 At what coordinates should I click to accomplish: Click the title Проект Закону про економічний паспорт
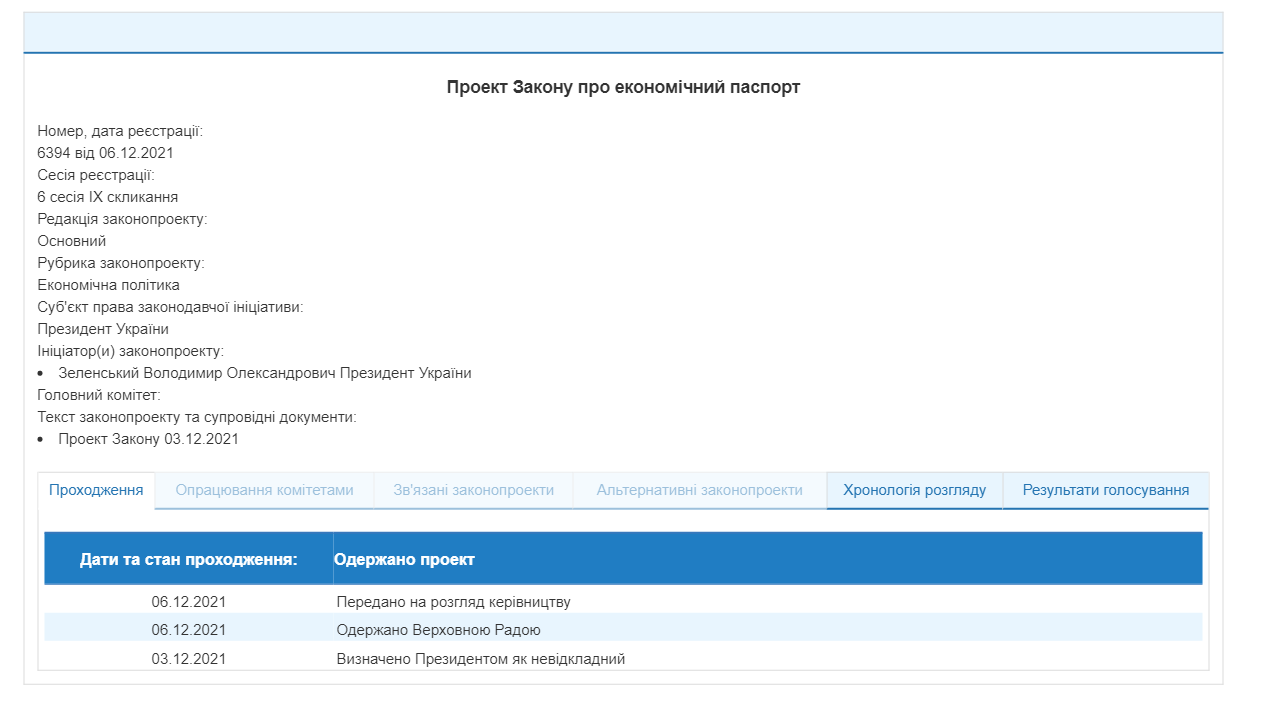tap(624, 87)
